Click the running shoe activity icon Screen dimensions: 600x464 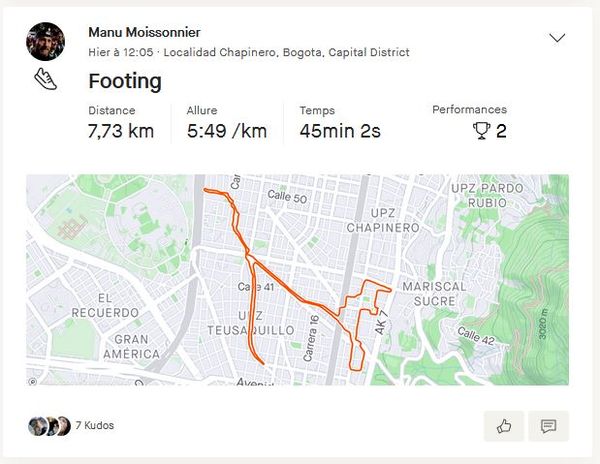(x=45, y=80)
